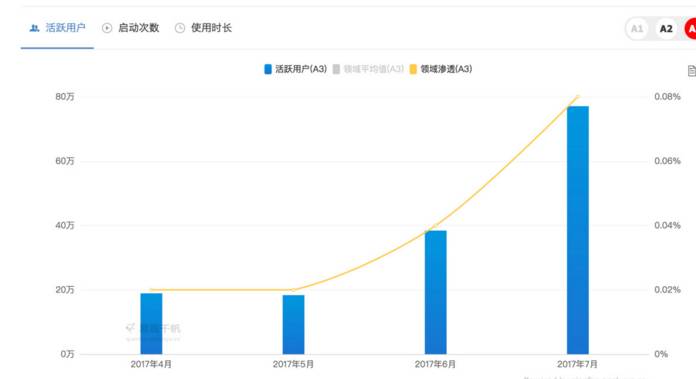Viewport: 696px width, 379px height.
Task: Click the document export icon at right
Action: pyautogui.click(x=692, y=71)
